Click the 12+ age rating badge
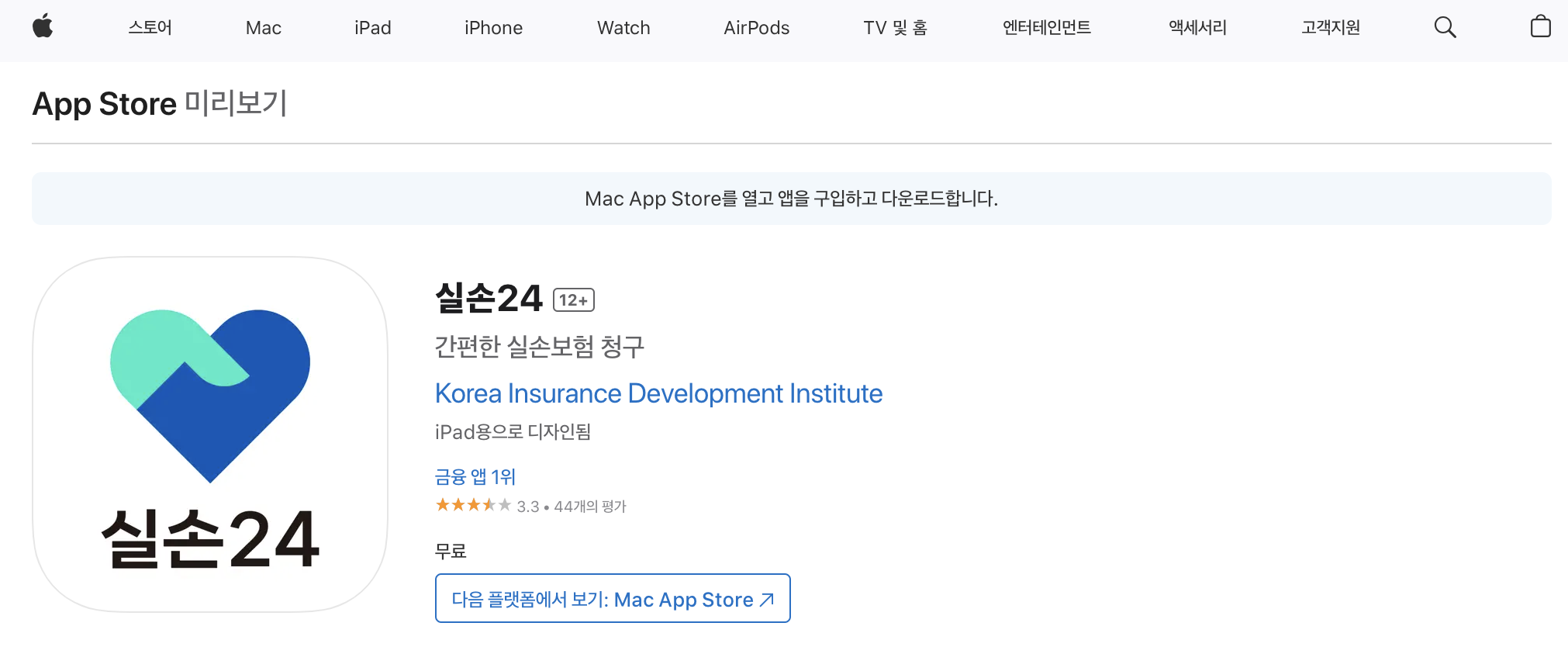This screenshot has height=647, width=1568. pyautogui.click(x=573, y=300)
